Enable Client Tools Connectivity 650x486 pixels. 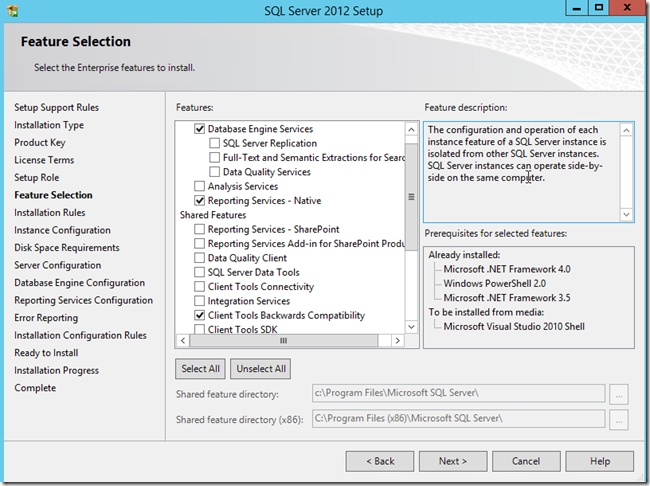coord(199,287)
